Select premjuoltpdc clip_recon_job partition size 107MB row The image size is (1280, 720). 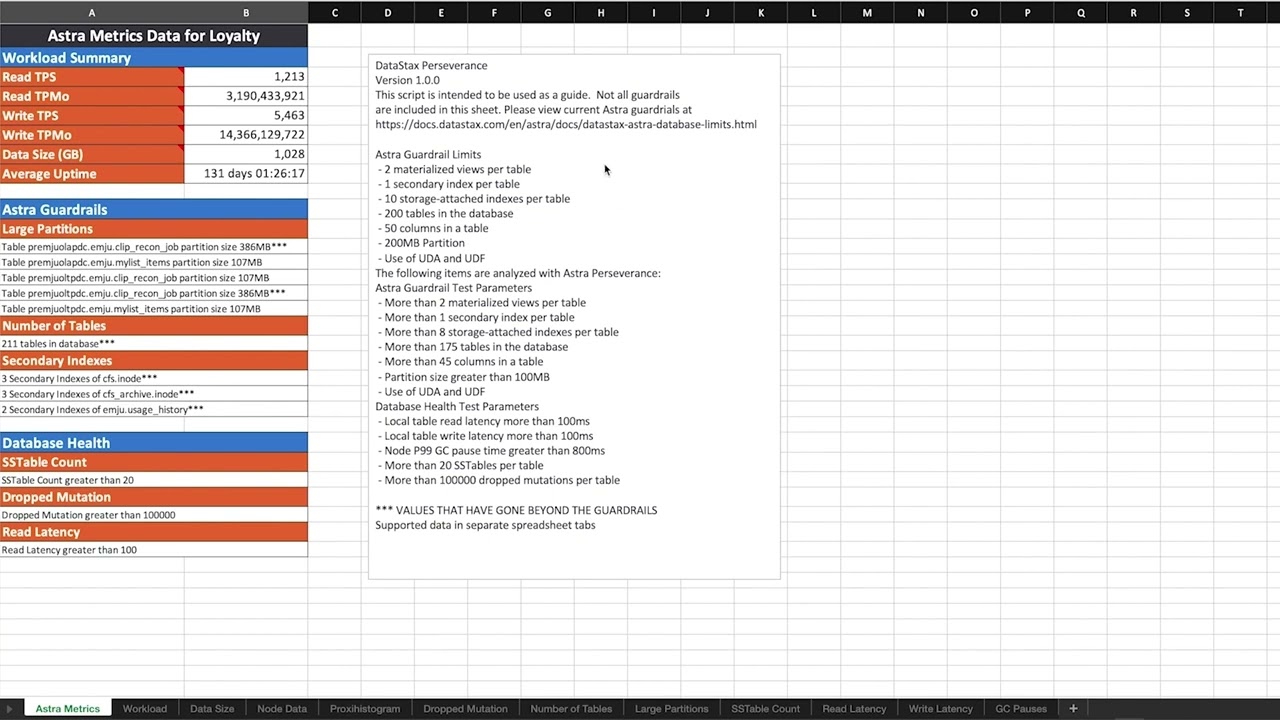154,278
